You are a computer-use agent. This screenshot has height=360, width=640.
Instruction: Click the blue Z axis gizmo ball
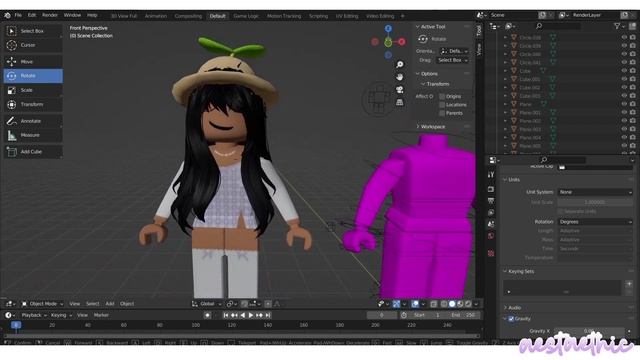pyautogui.click(x=388, y=28)
